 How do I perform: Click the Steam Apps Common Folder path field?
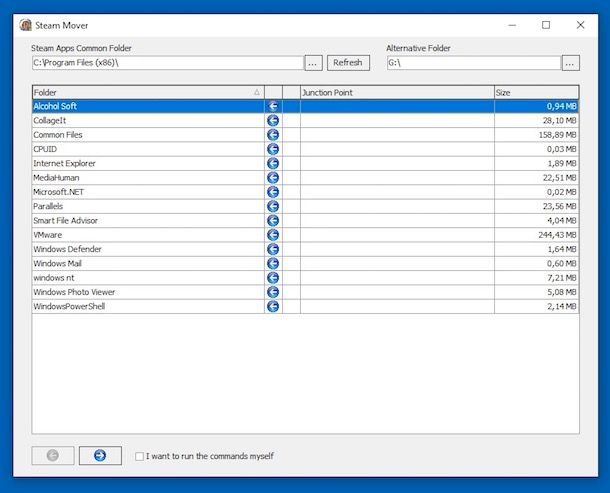(166, 63)
